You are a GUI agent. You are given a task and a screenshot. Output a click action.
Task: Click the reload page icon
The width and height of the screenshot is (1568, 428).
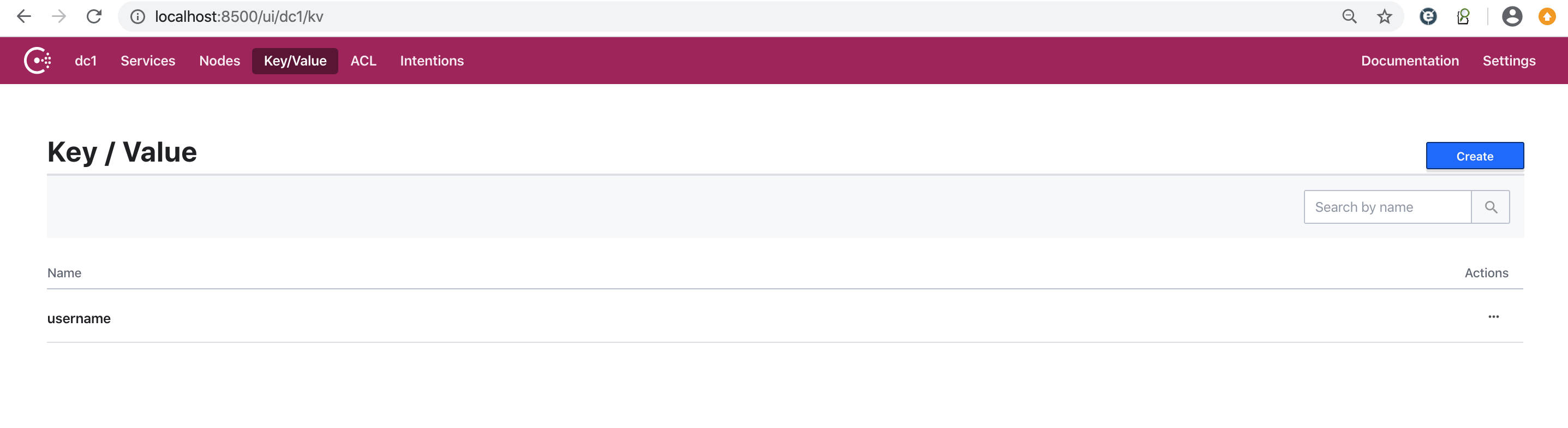pos(94,16)
